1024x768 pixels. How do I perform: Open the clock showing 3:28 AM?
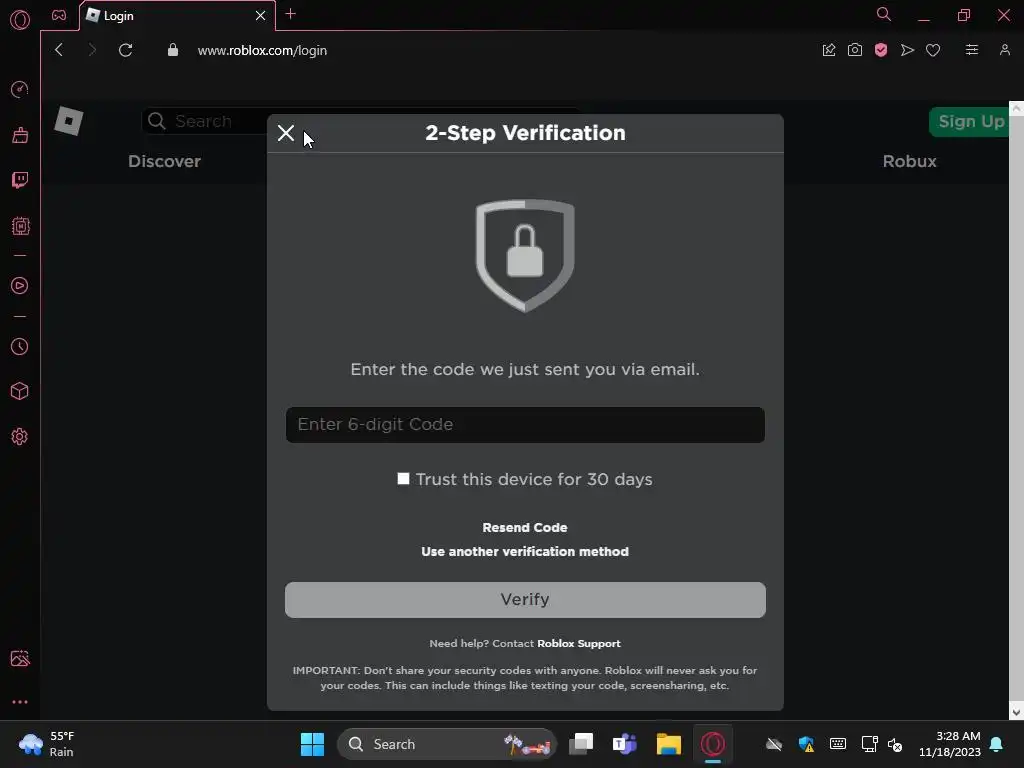(950, 744)
